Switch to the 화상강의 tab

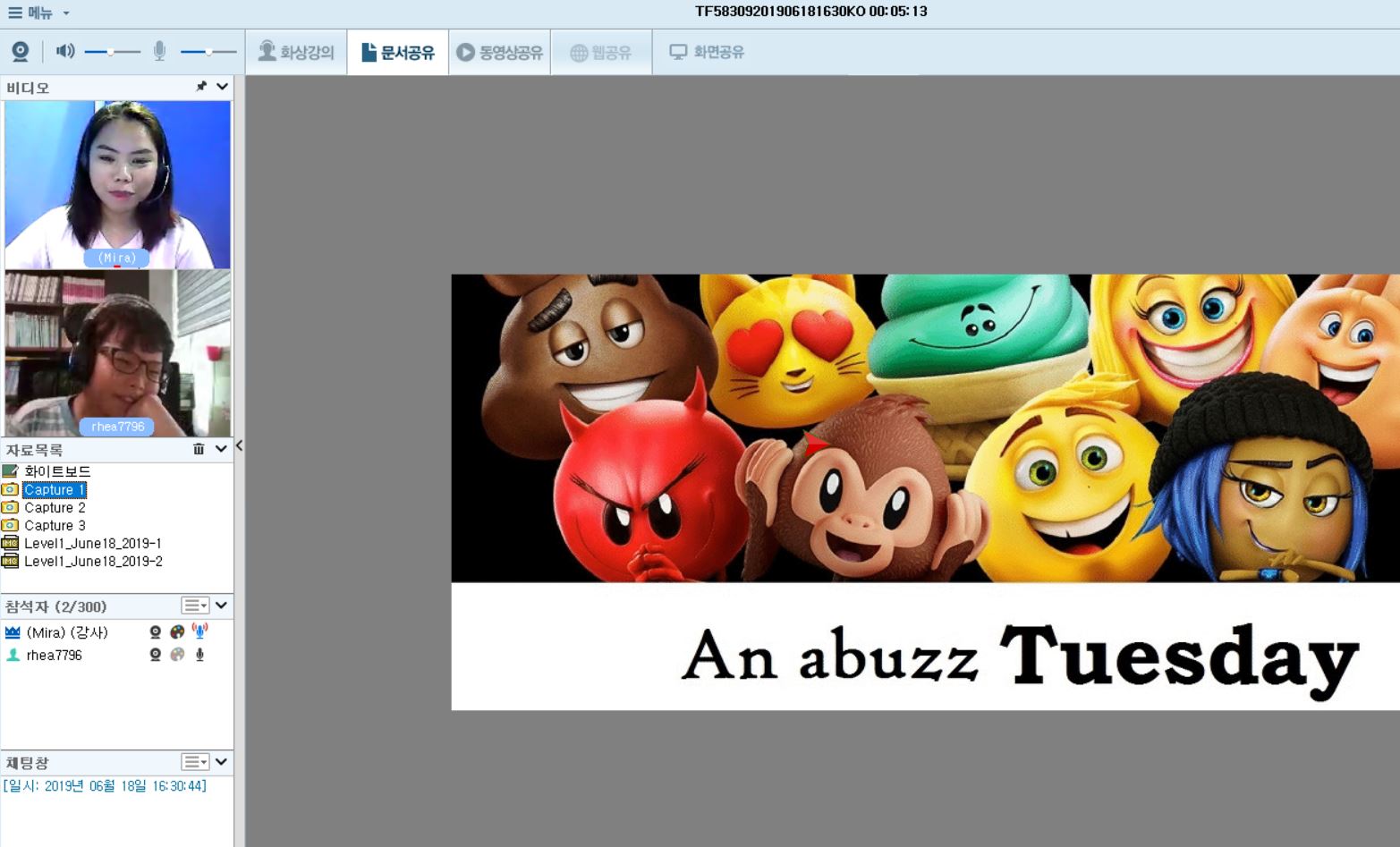click(296, 52)
